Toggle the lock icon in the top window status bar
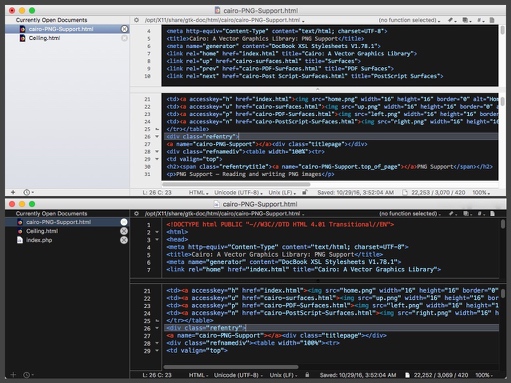511x383 pixels. click(x=304, y=192)
